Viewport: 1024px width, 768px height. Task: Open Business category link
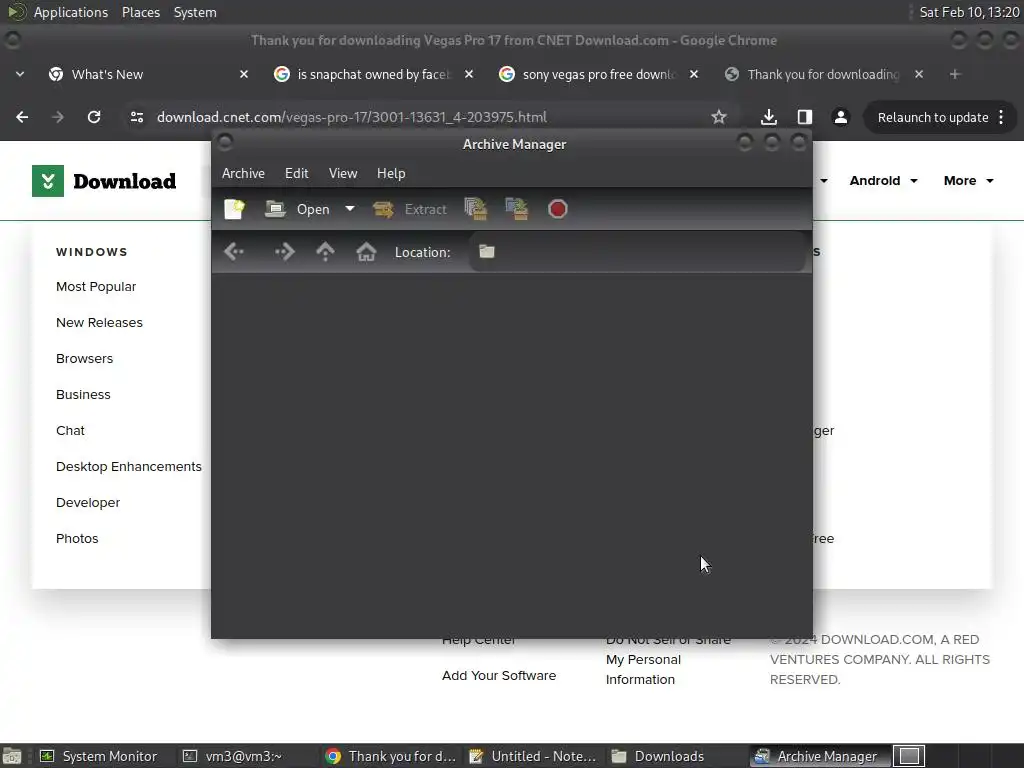click(83, 394)
